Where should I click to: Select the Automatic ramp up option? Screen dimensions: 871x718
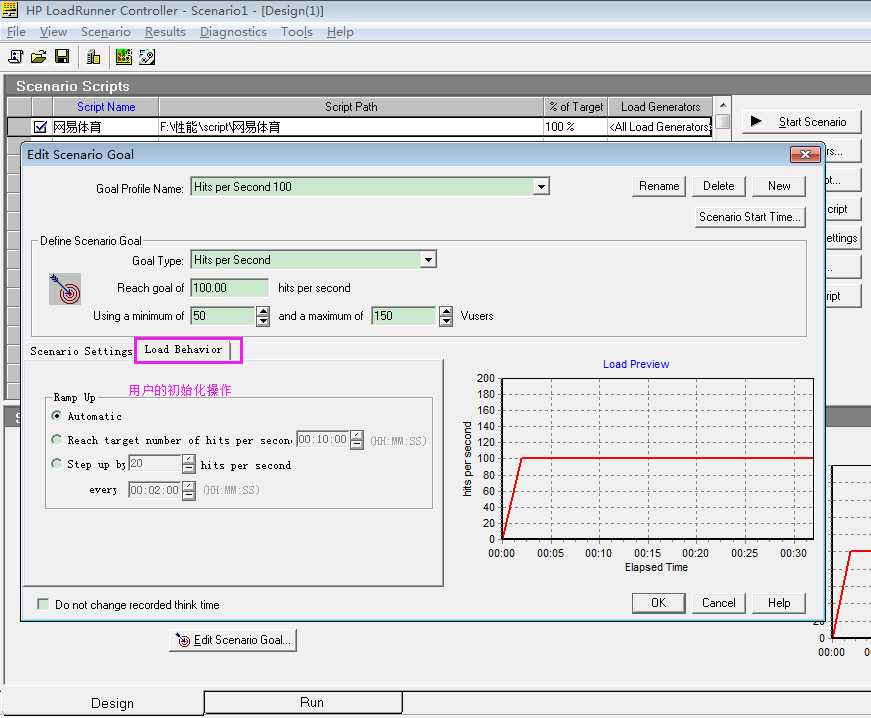[x=56, y=415]
